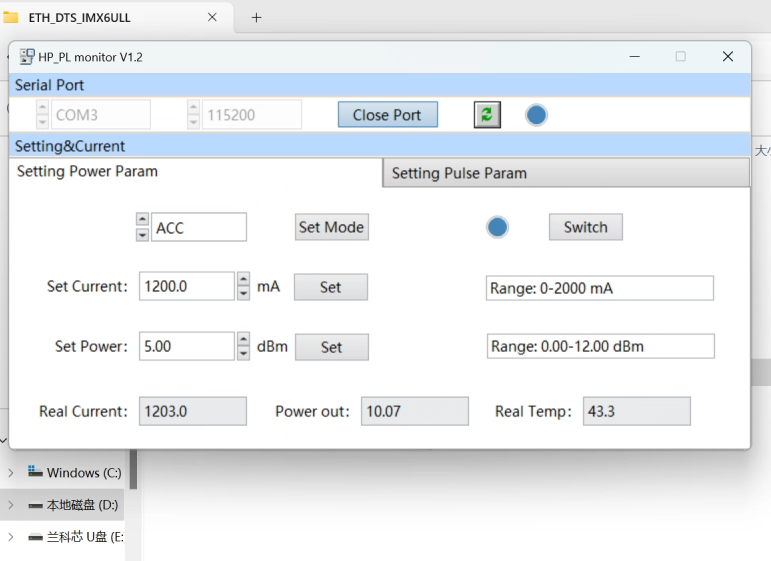
Task: Toggle laser output with Switch button
Action: tap(585, 227)
